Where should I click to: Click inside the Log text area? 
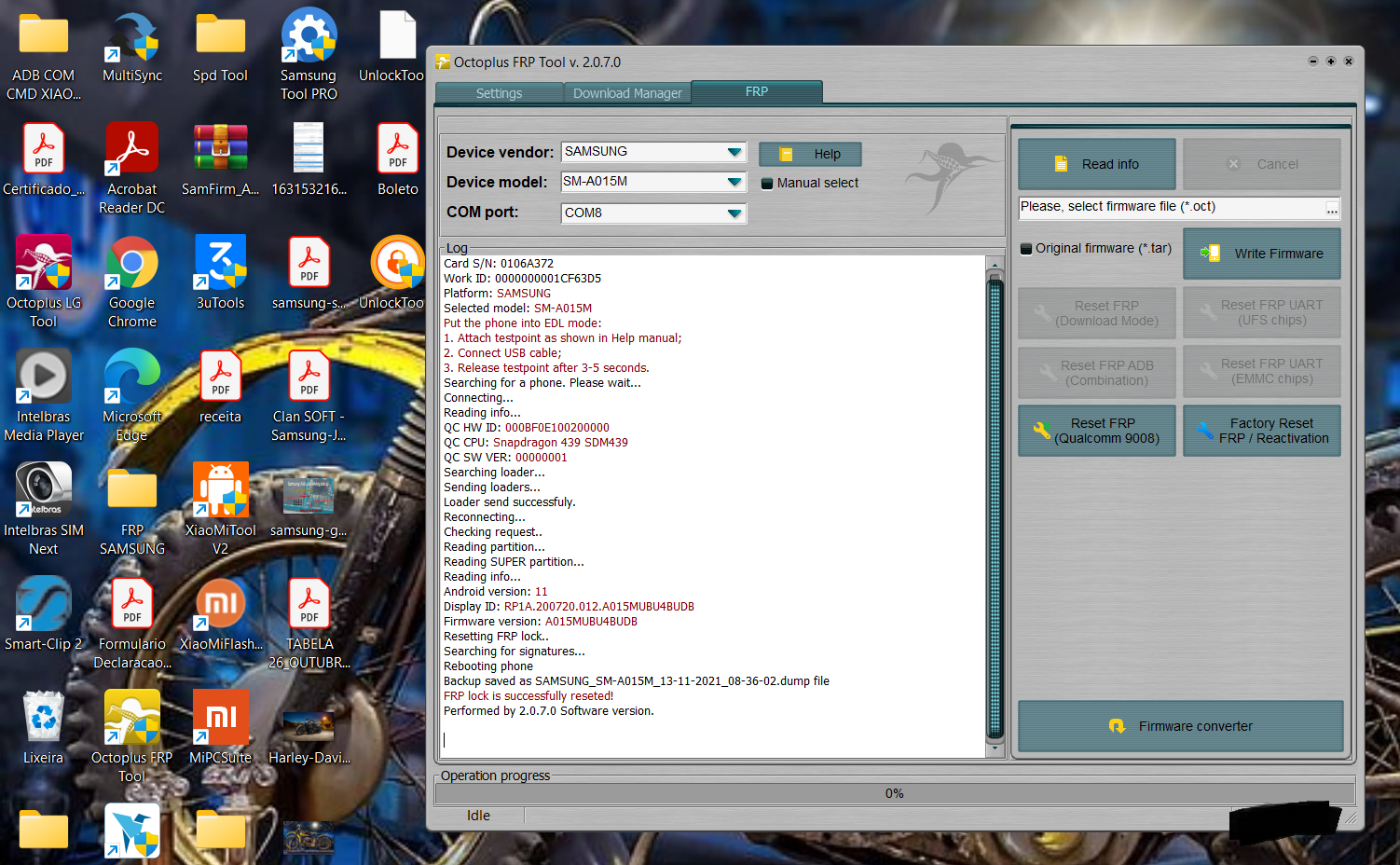click(712, 506)
